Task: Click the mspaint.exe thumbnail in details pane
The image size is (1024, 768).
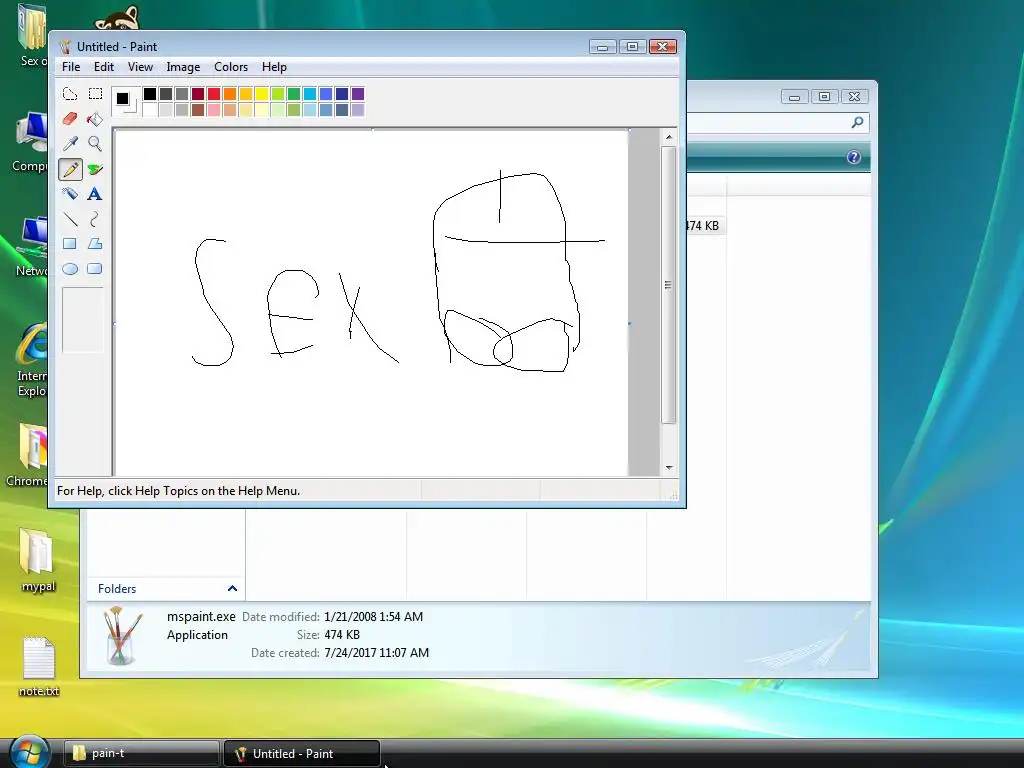Action: [123, 635]
